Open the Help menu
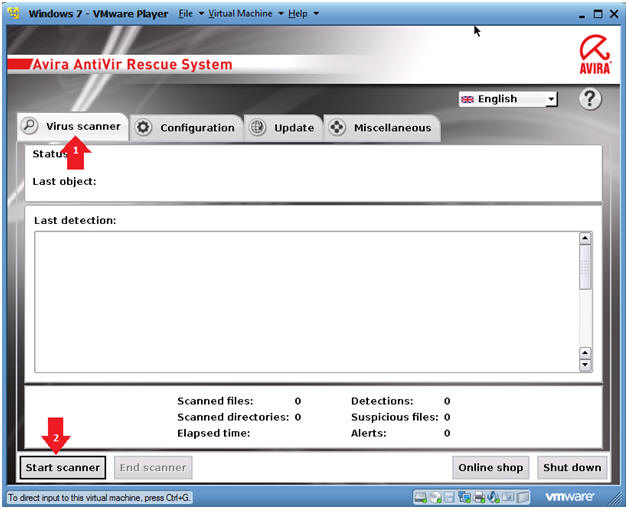The width and height of the screenshot is (628, 509). pyautogui.click(x=298, y=14)
